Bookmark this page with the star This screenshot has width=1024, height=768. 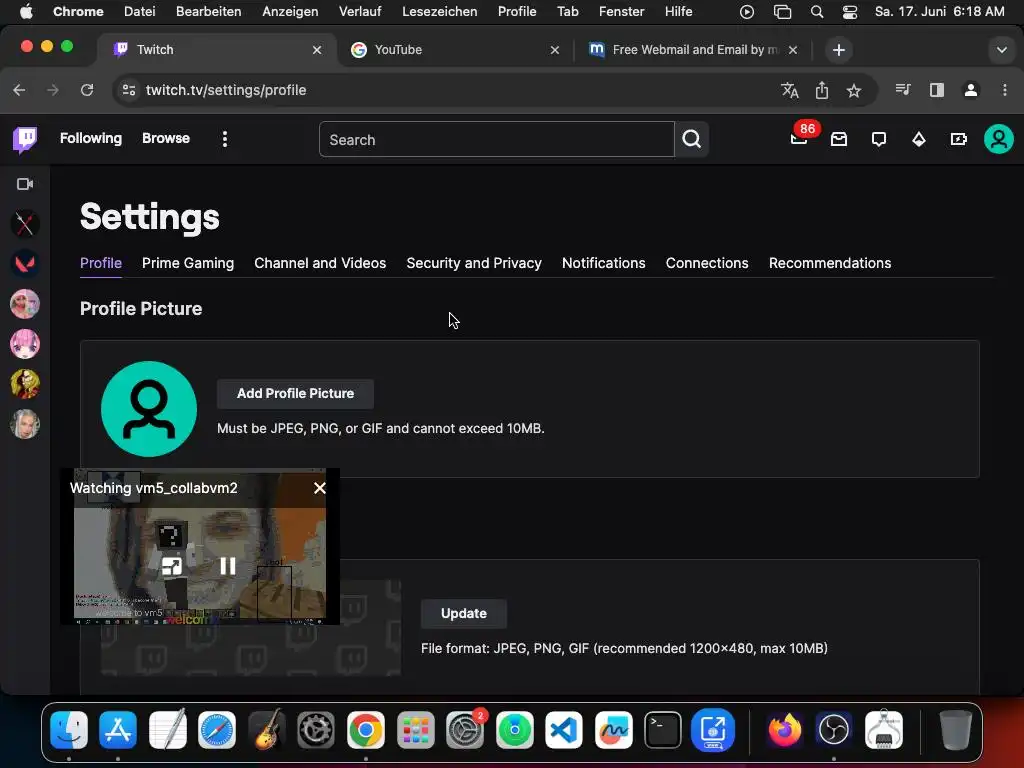854,90
